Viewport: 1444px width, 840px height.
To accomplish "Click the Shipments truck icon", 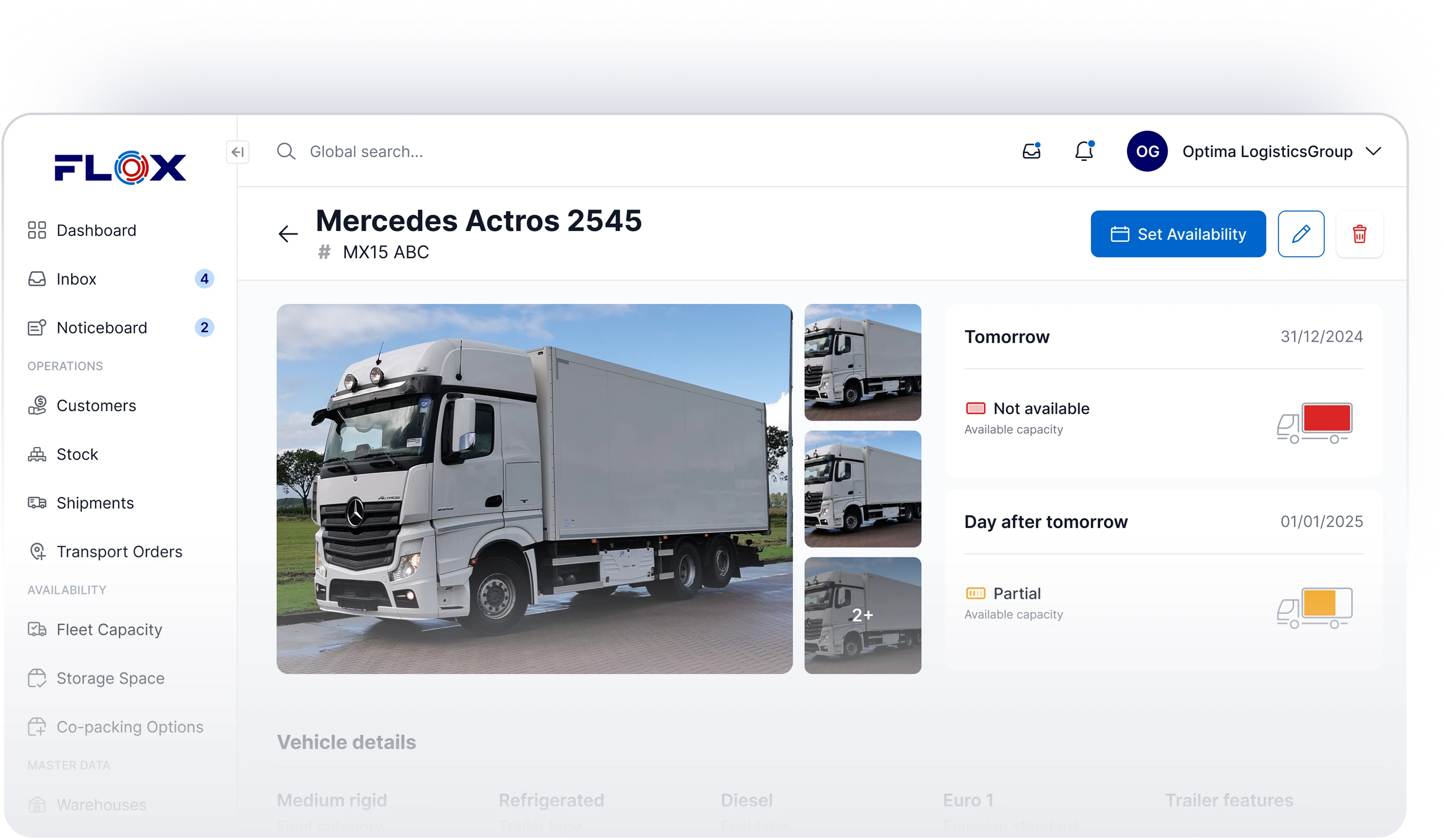I will (37, 503).
